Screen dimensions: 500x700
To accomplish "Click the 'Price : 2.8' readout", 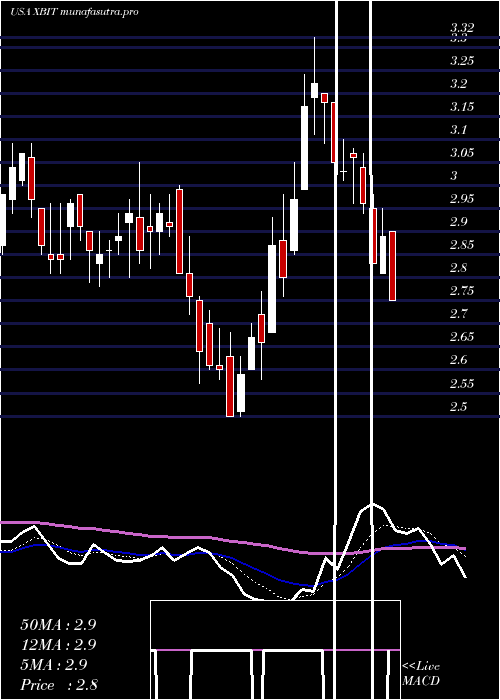I will point(59,685).
